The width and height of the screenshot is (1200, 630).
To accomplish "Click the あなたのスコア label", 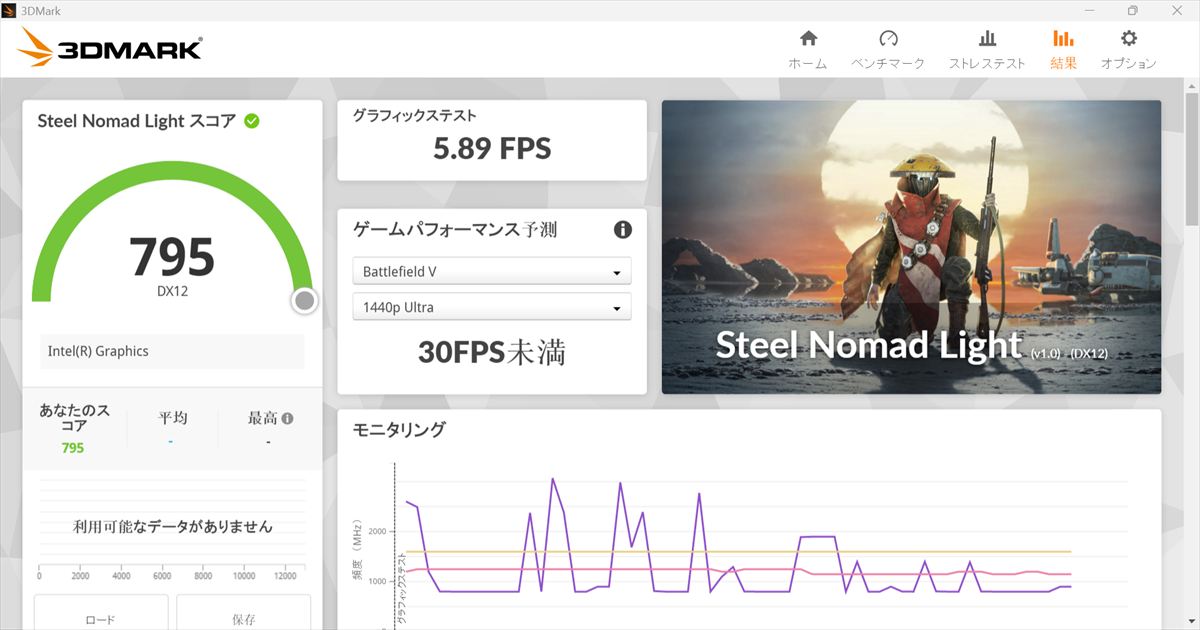I will pyautogui.click(x=73, y=418).
